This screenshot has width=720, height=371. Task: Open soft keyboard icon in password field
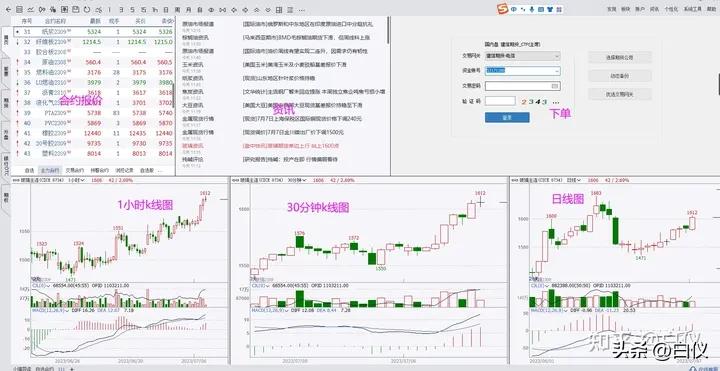point(555,86)
